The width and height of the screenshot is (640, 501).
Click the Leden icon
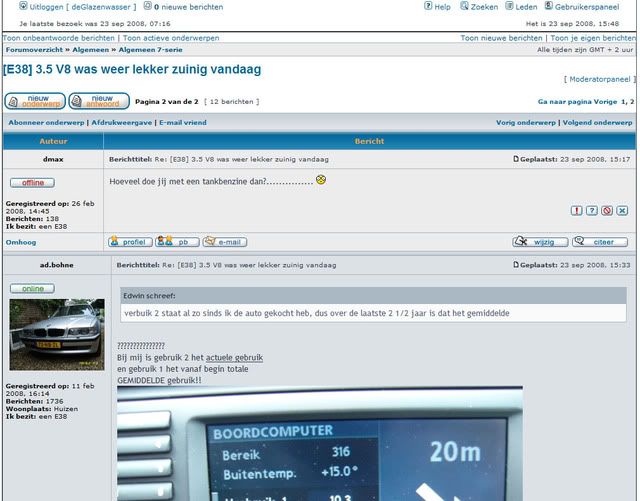(509, 6)
